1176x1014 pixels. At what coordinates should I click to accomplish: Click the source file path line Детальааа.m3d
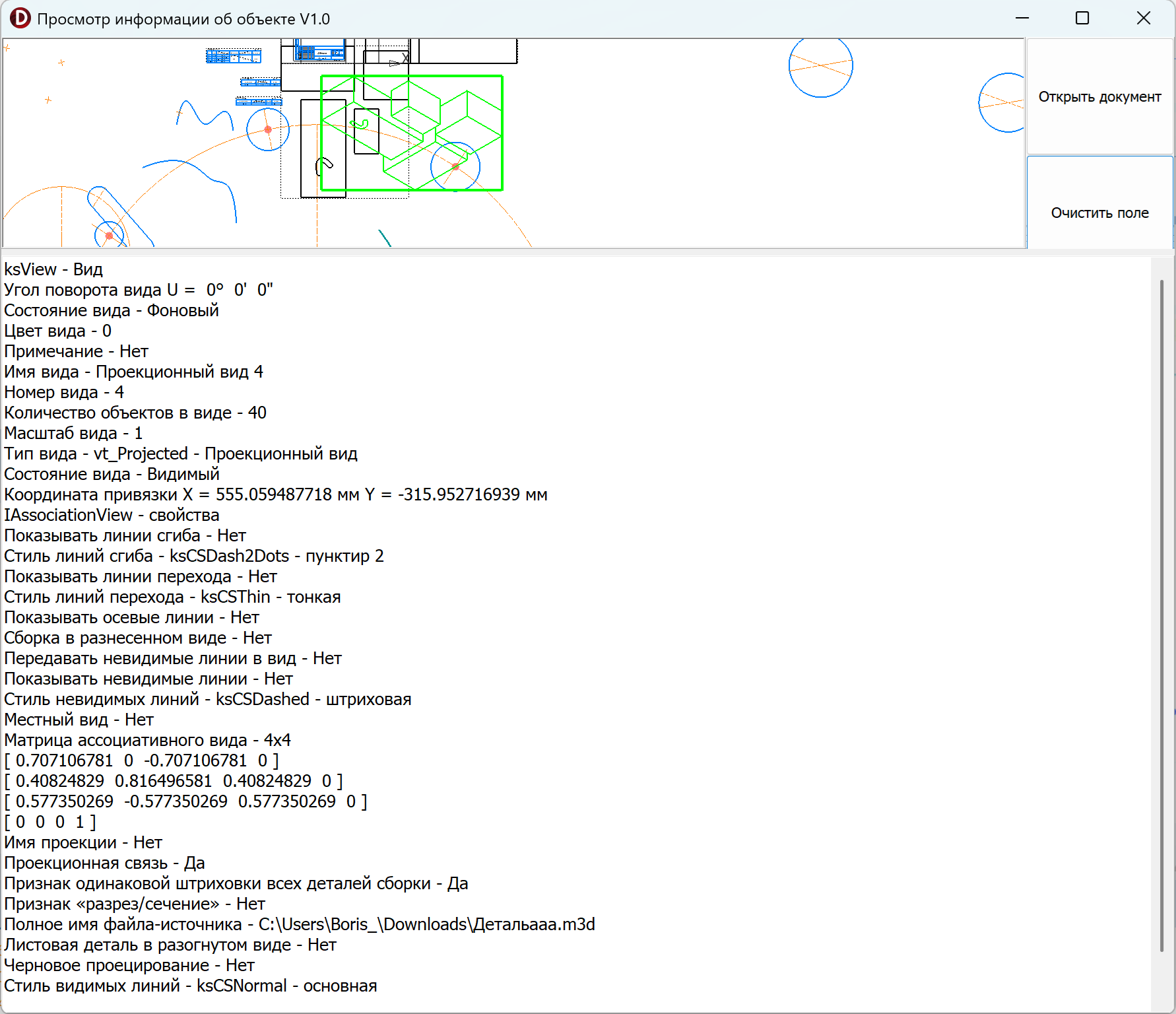tap(299, 924)
